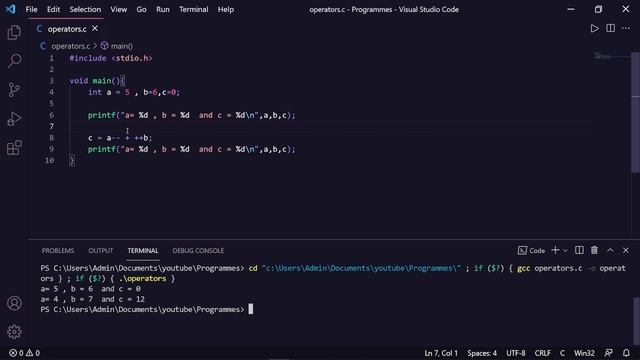Screen dimensions: 640x360
Task: Close the operators.c editor tab
Action: [x=95, y=29]
